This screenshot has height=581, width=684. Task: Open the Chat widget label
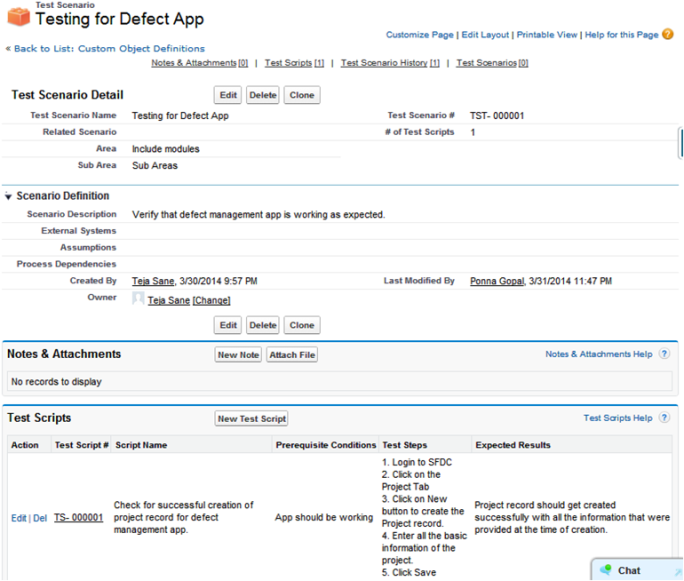[x=629, y=570]
